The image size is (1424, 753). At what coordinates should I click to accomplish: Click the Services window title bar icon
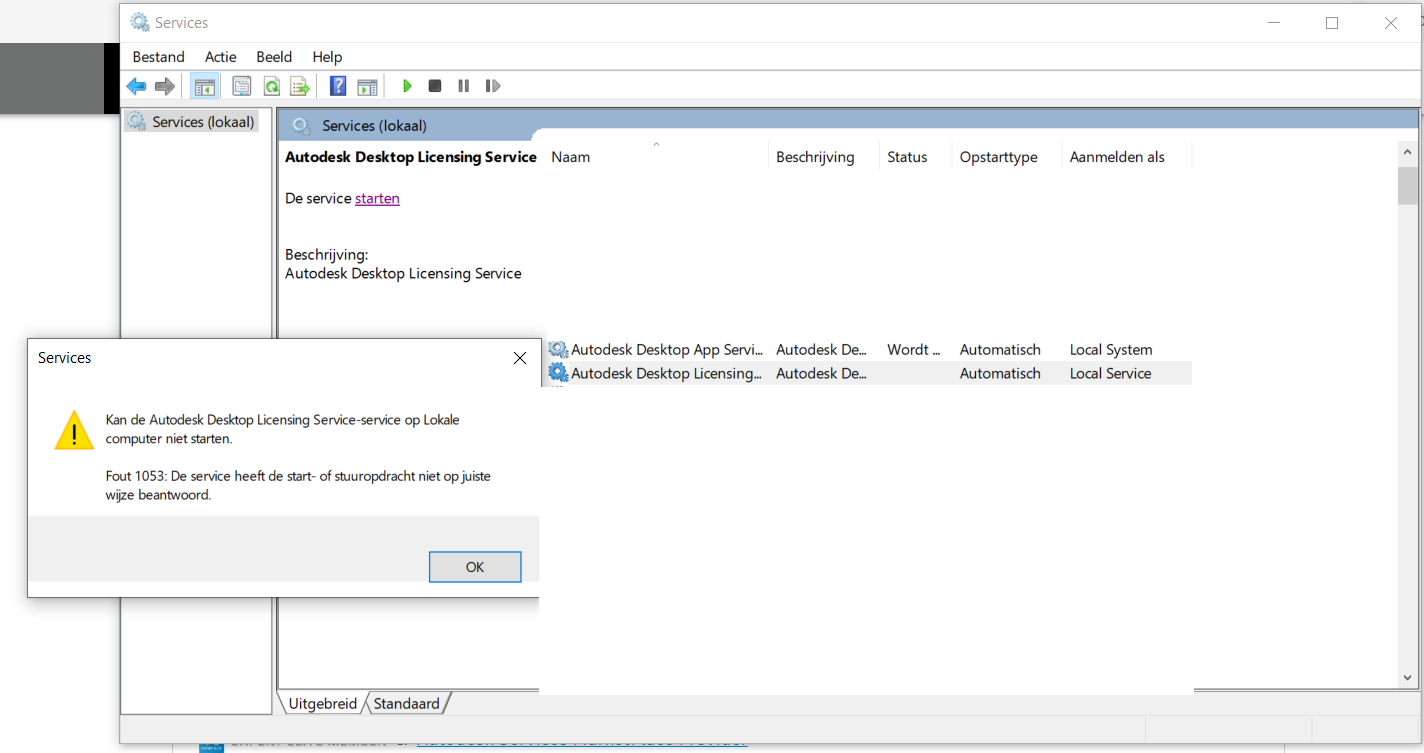click(x=140, y=22)
